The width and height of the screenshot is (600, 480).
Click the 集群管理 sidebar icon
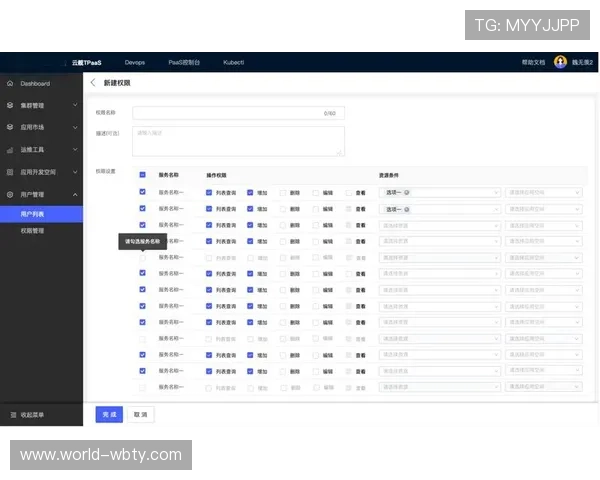(10, 105)
